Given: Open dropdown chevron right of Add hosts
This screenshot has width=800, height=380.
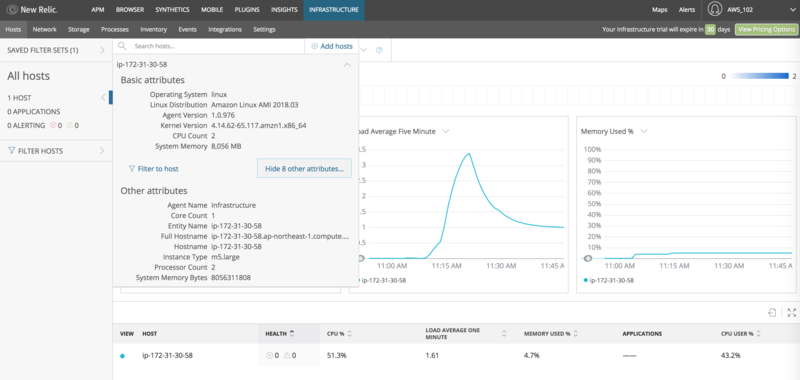Looking at the screenshot, I should tap(364, 50).
